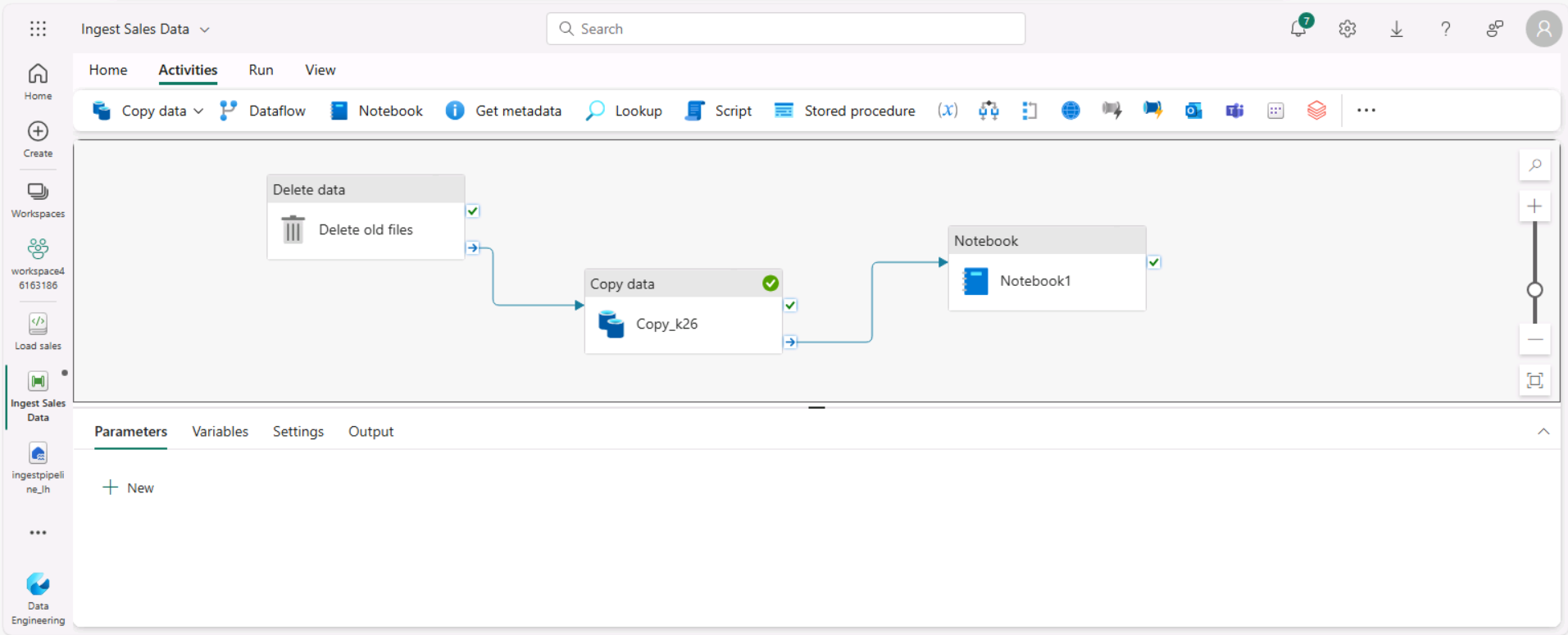Open notifications bell
The height and width of the screenshot is (635, 1568).
click(1298, 29)
